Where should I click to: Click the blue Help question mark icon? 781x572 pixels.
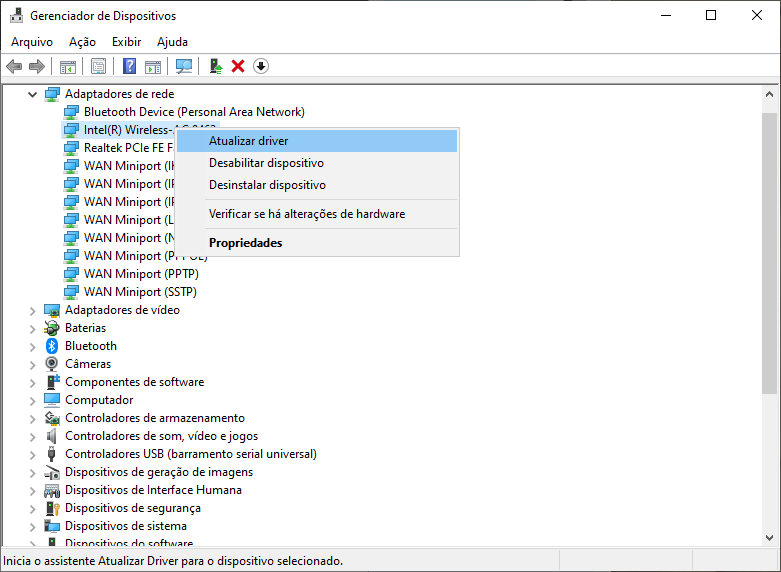coord(130,66)
